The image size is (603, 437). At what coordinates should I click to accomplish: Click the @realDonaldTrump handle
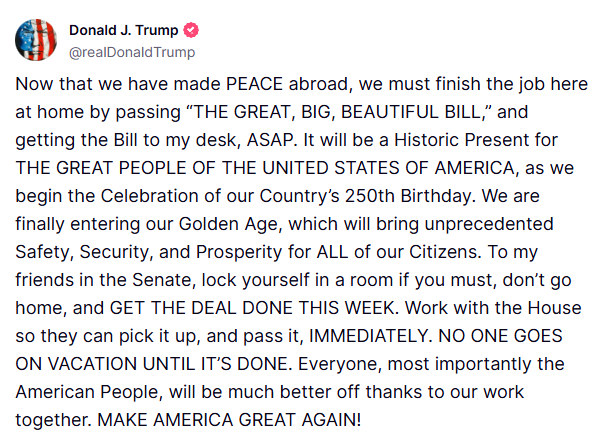132,52
